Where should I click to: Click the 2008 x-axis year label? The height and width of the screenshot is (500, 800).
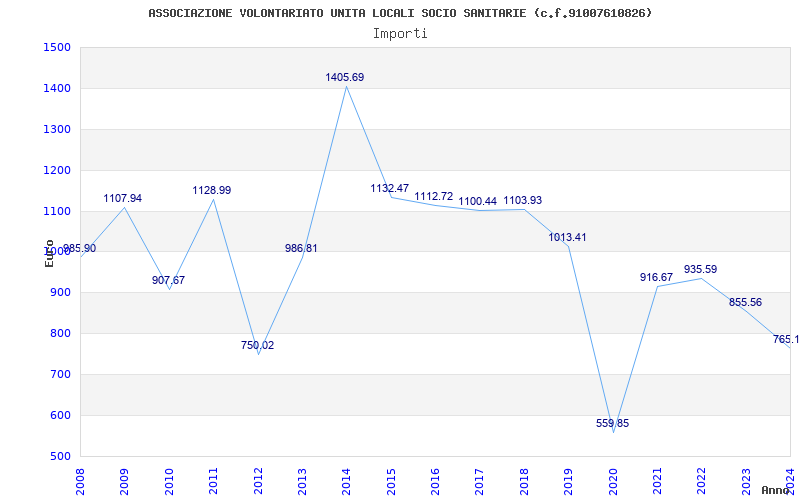(x=80, y=482)
